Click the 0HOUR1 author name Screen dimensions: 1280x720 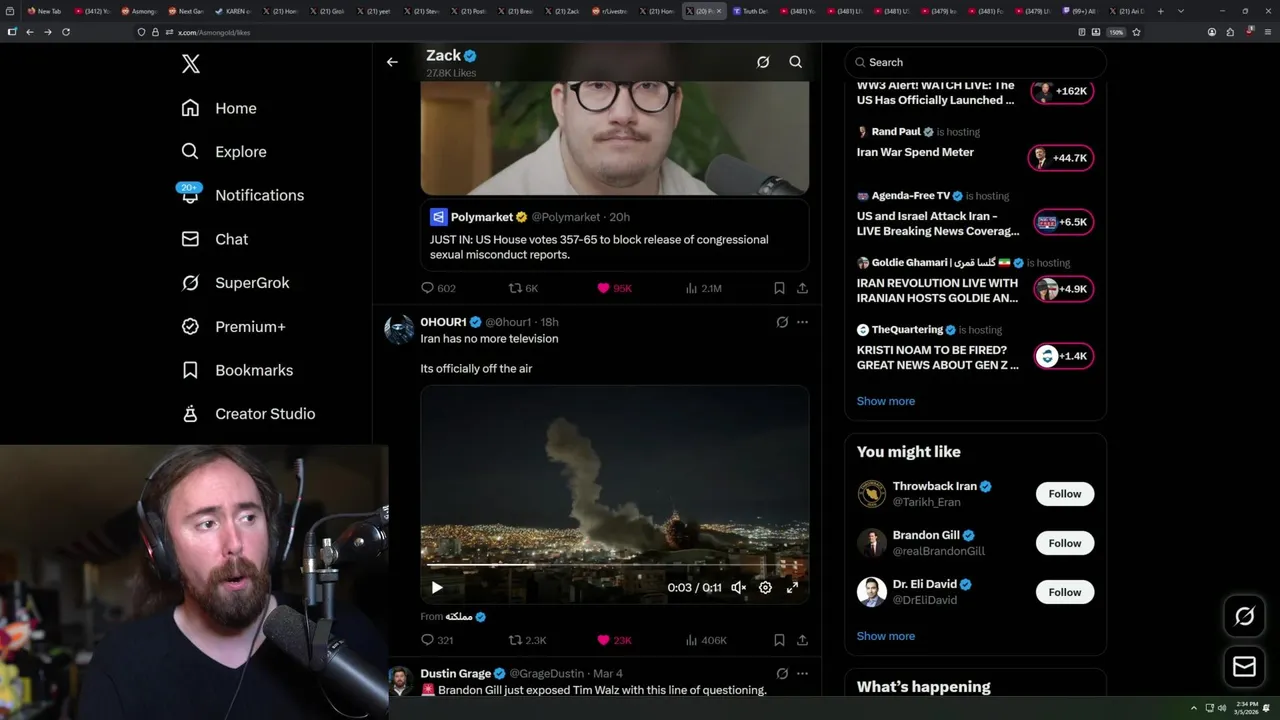[x=443, y=322]
